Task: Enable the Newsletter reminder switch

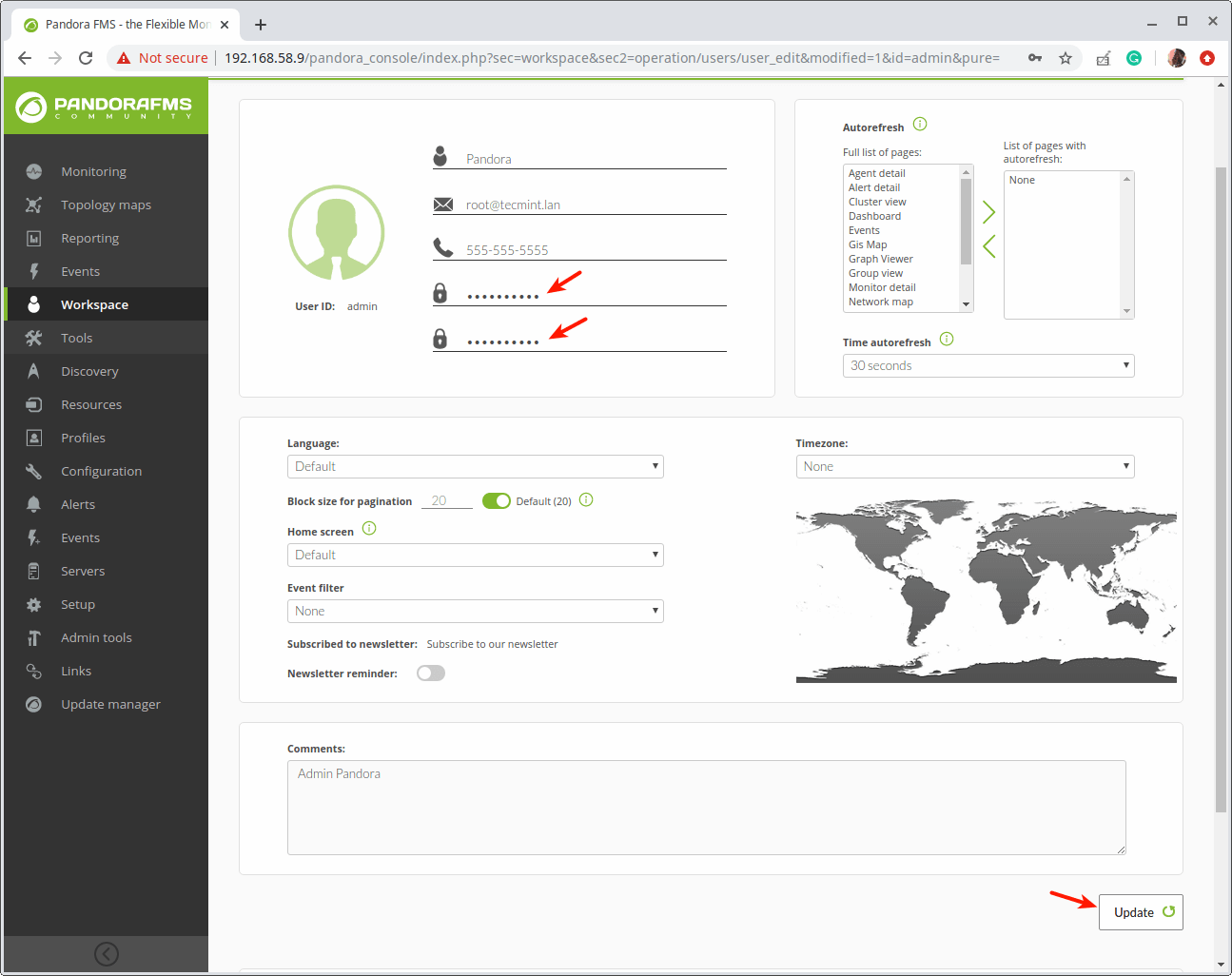Action: tap(431, 673)
